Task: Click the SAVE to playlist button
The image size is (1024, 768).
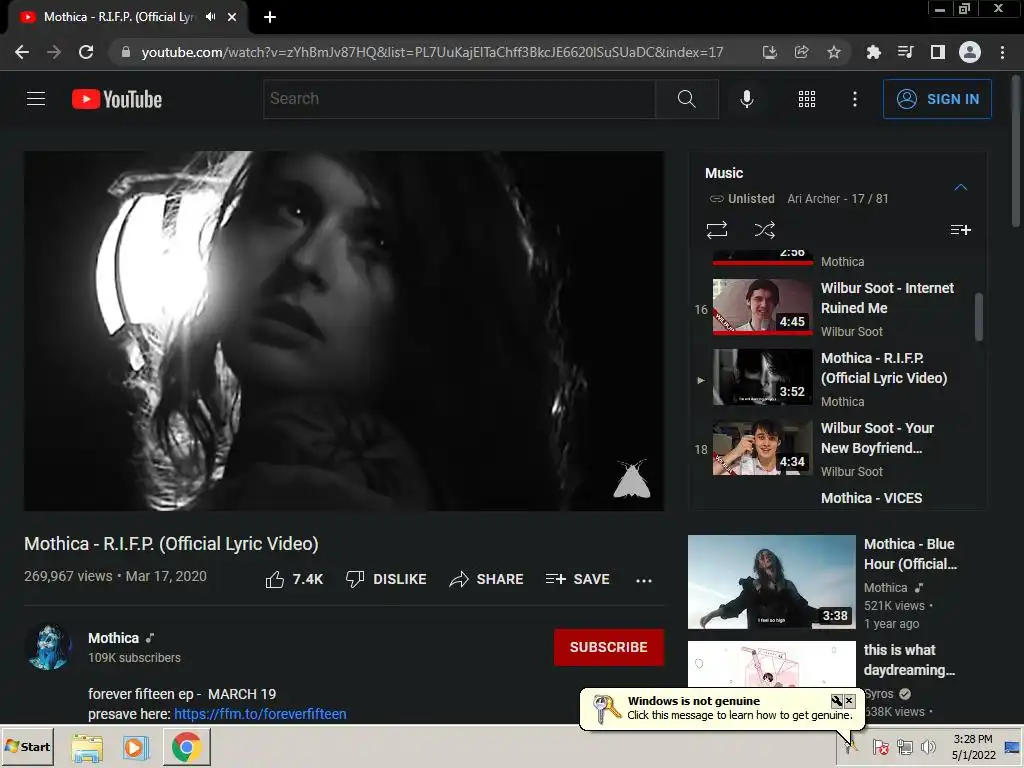Action: pyautogui.click(x=577, y=579)
